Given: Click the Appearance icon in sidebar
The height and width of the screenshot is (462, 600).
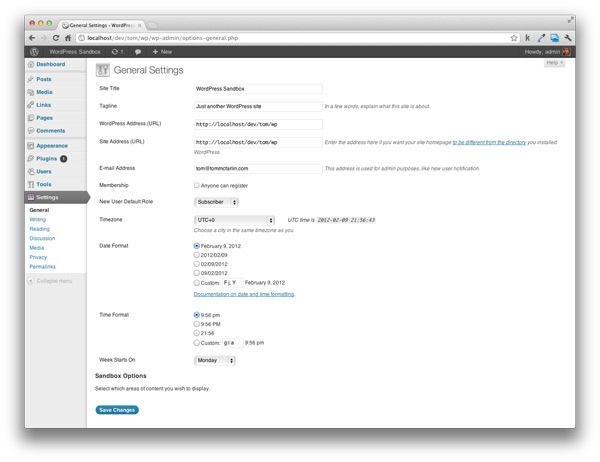Looking at the screenshot, I should (31, 145).
